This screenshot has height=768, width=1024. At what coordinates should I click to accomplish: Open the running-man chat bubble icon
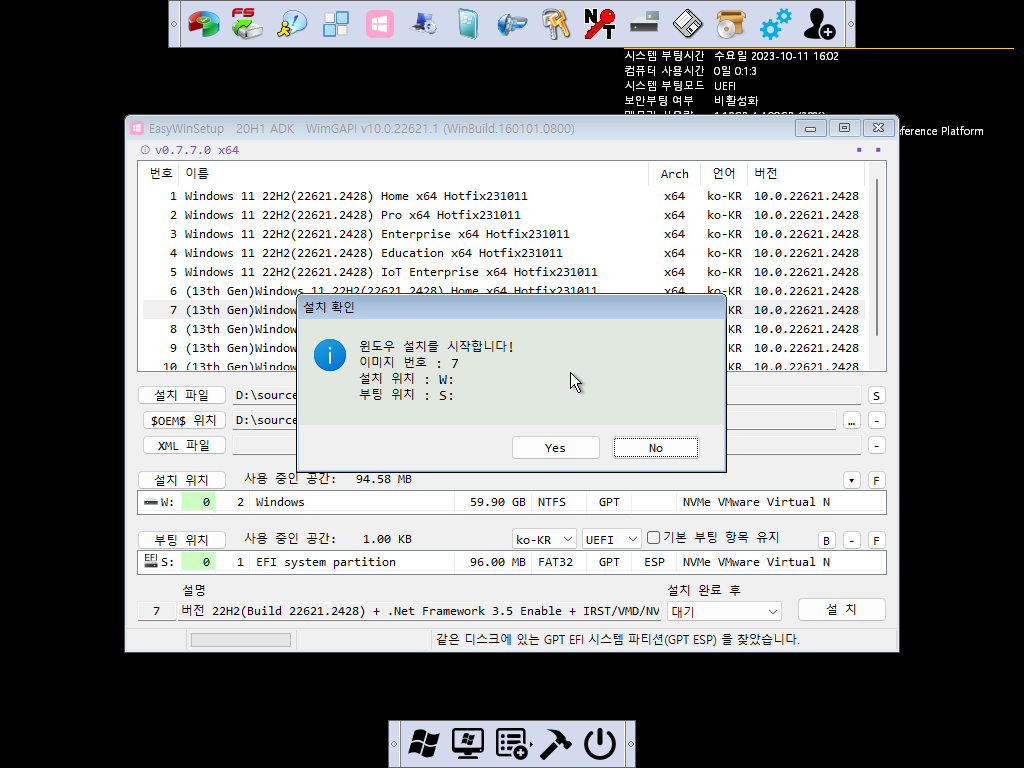[x=291, y=24]
